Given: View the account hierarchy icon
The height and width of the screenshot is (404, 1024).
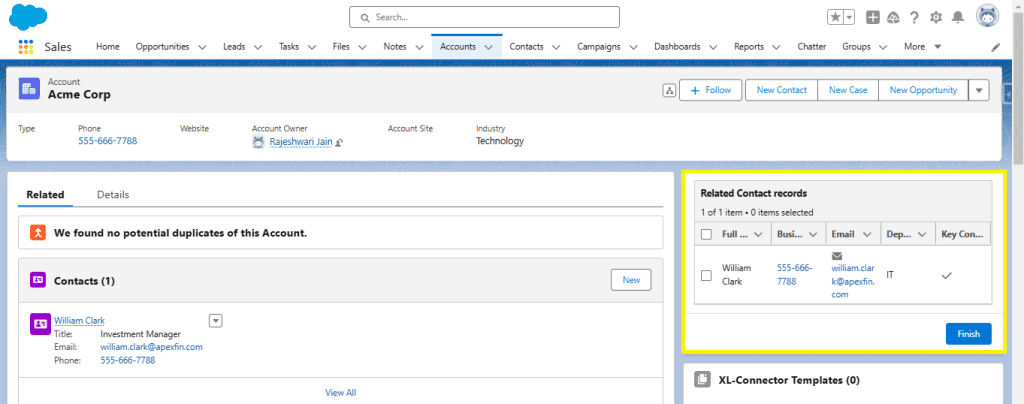Looking at the screenshot, I should coord(669,91).
